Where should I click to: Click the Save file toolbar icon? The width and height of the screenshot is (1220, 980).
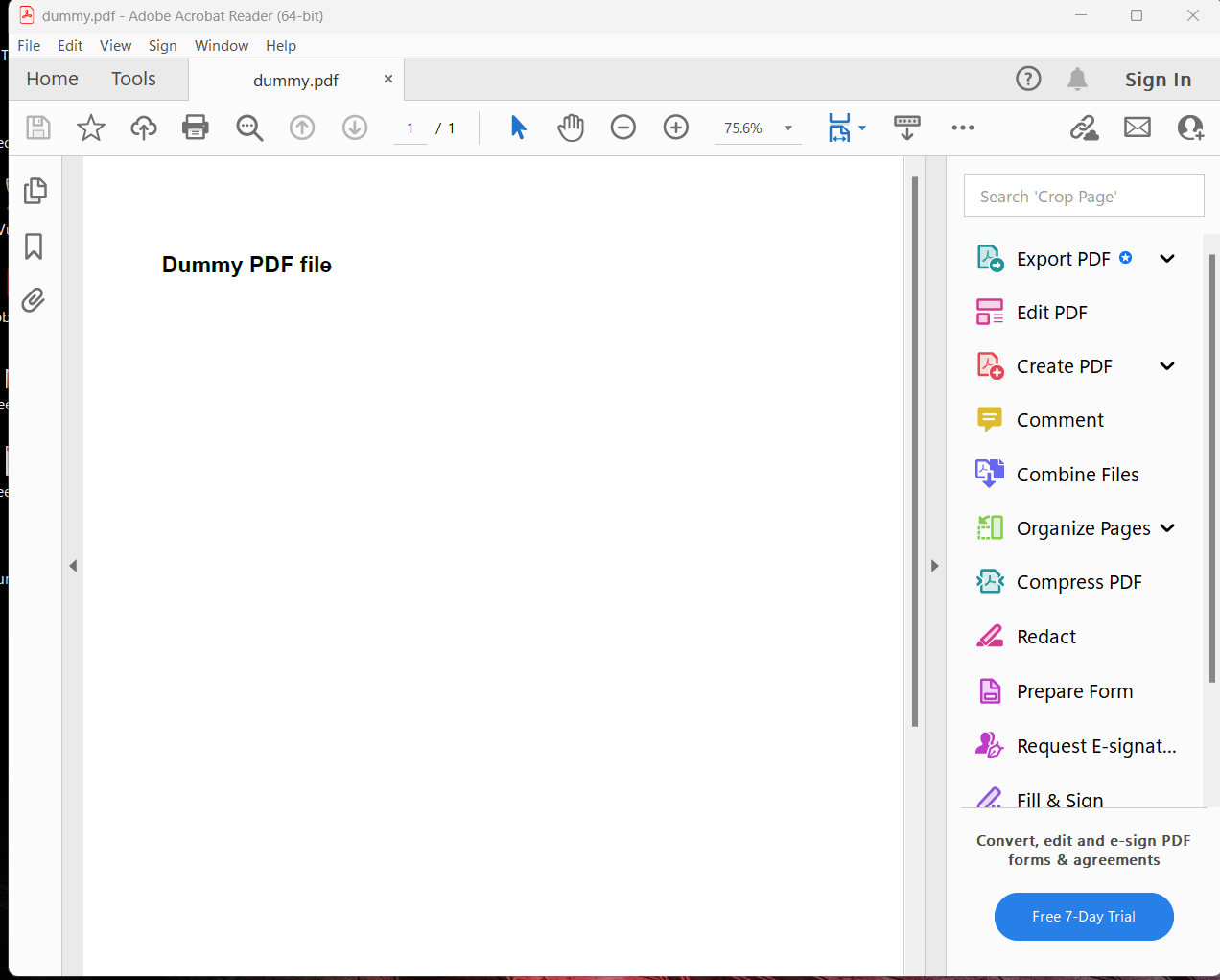click(x=38, y=128)
